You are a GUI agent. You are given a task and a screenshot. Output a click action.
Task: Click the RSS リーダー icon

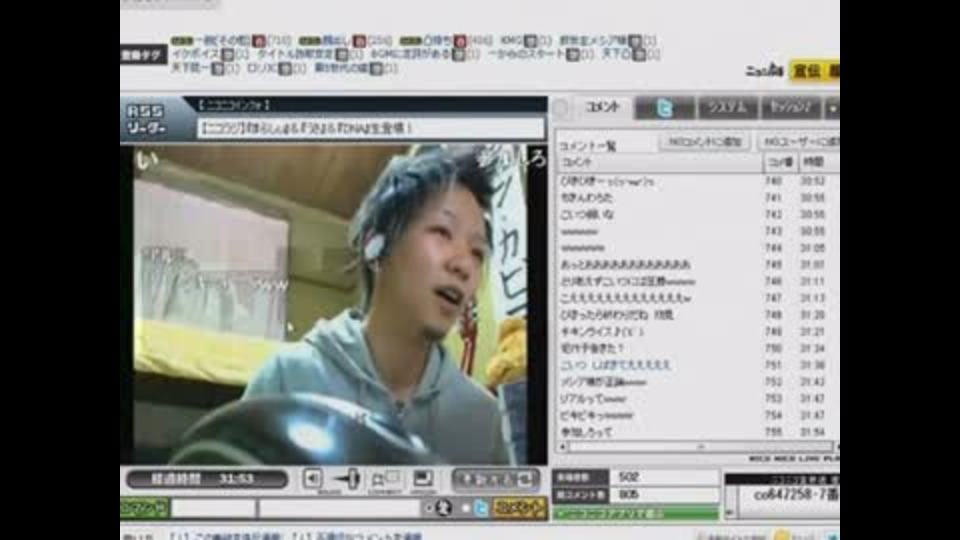pos(146,119)
